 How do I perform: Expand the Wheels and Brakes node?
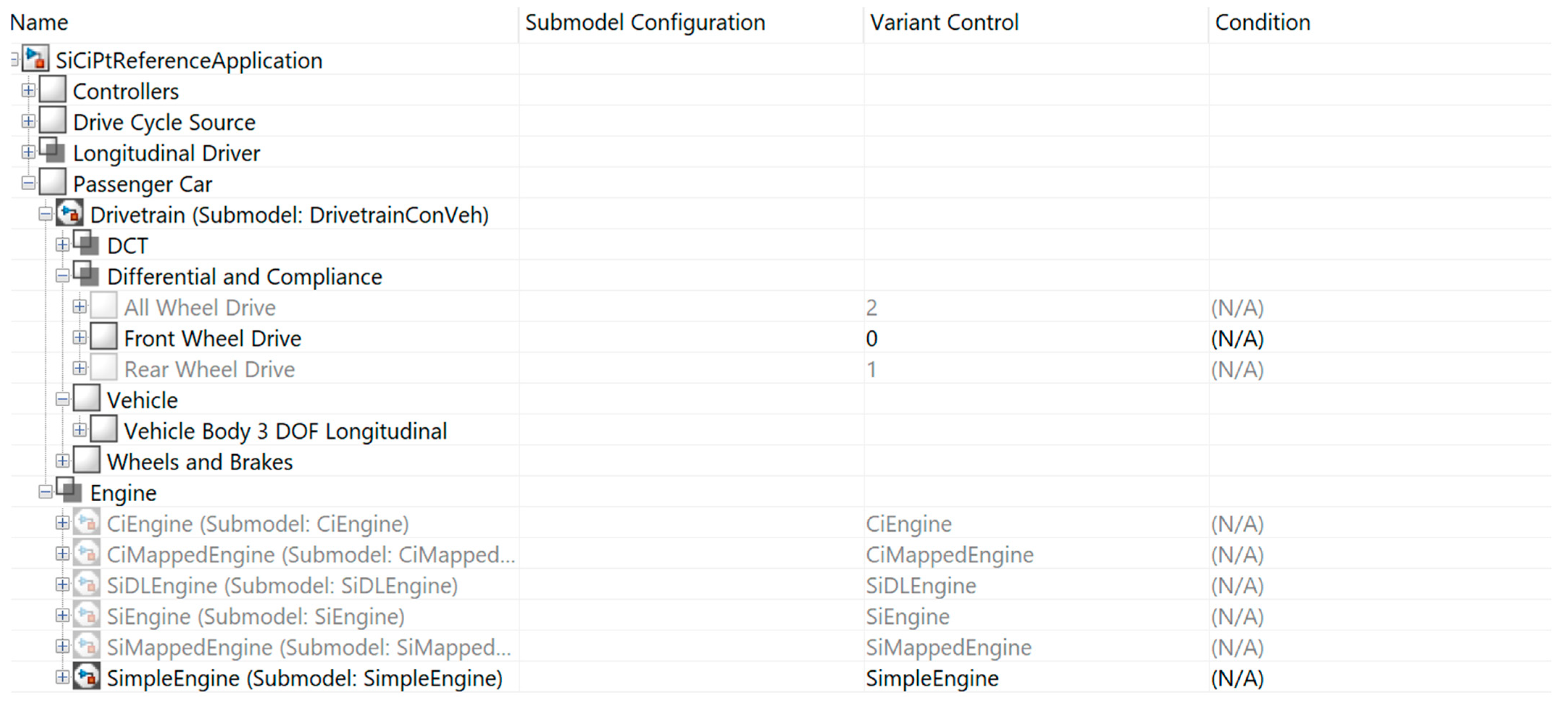[x=62, y=461]
